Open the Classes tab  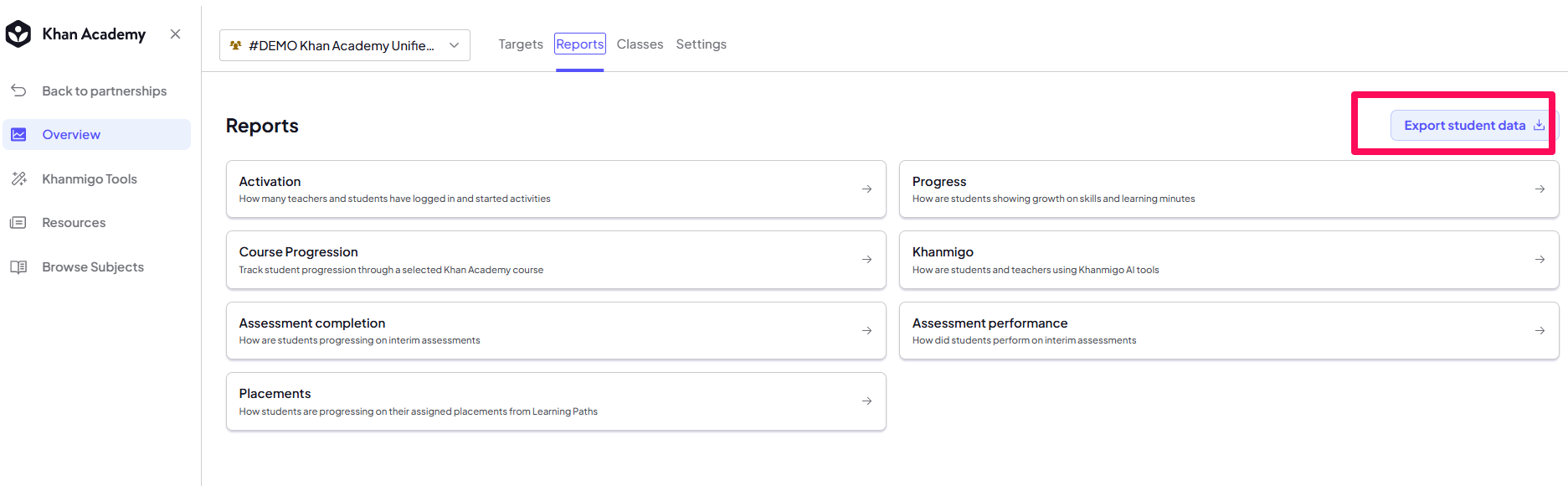pos(640,44)
